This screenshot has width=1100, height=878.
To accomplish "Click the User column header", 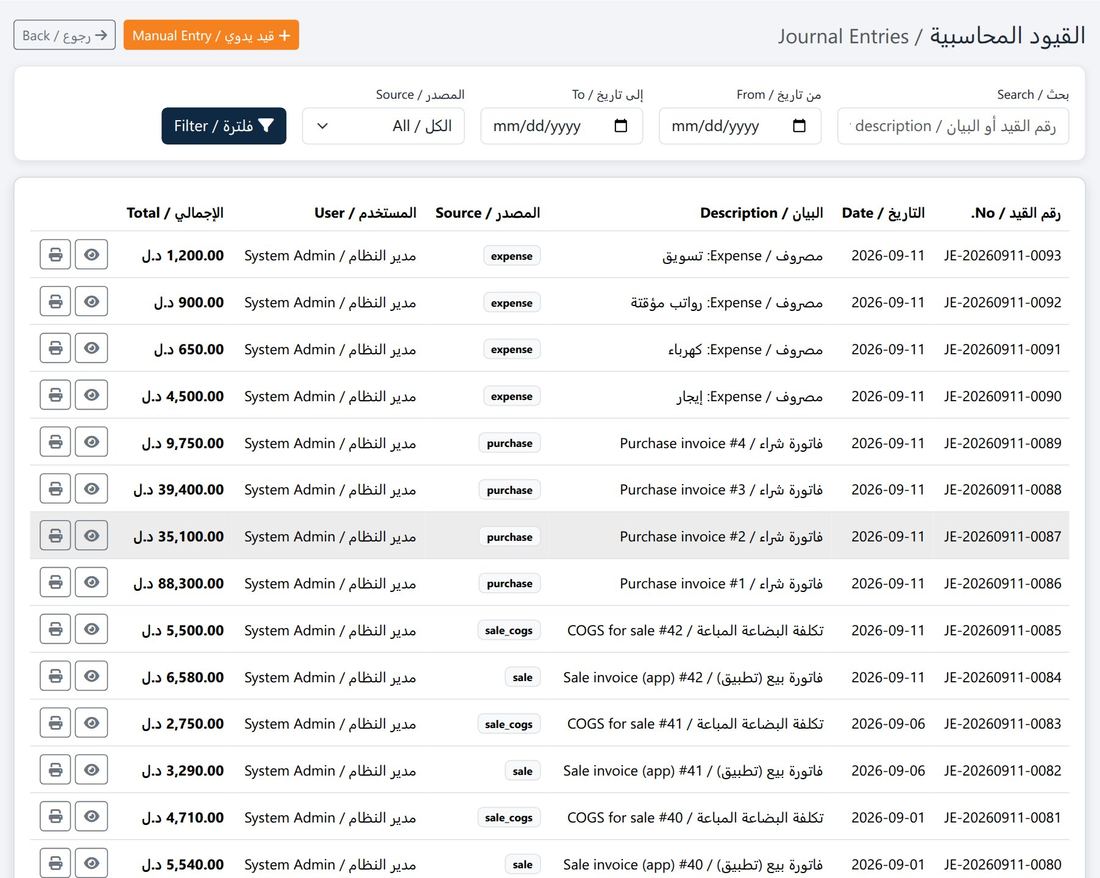I will [x=365, y=212].
